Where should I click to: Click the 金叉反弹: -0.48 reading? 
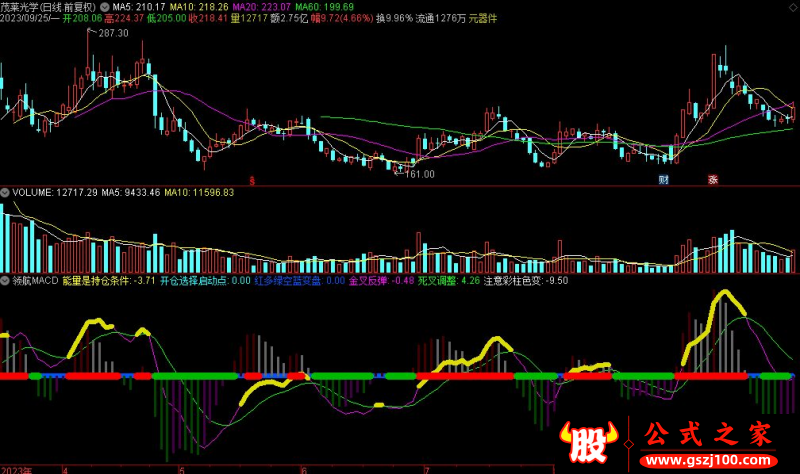click(x=382, y=281)
